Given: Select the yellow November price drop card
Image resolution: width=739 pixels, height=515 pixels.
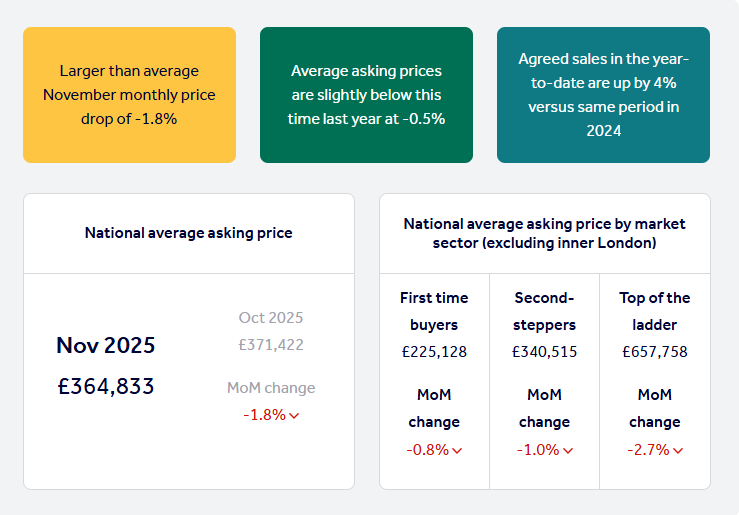Looking at the screenshot, I should [129, 95].
